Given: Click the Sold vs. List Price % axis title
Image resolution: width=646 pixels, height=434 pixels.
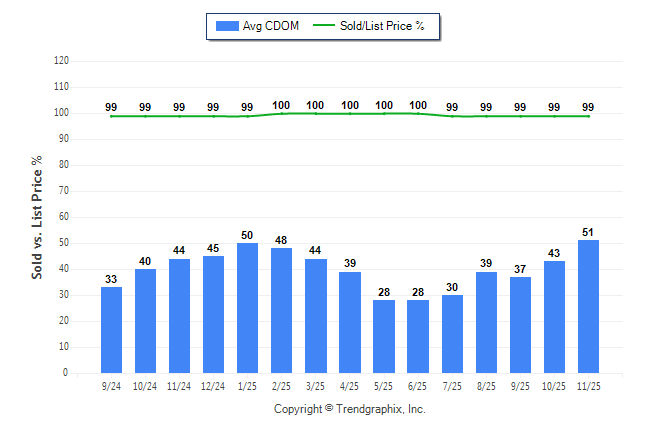Looking at the screenshot, I should [37, 216].
